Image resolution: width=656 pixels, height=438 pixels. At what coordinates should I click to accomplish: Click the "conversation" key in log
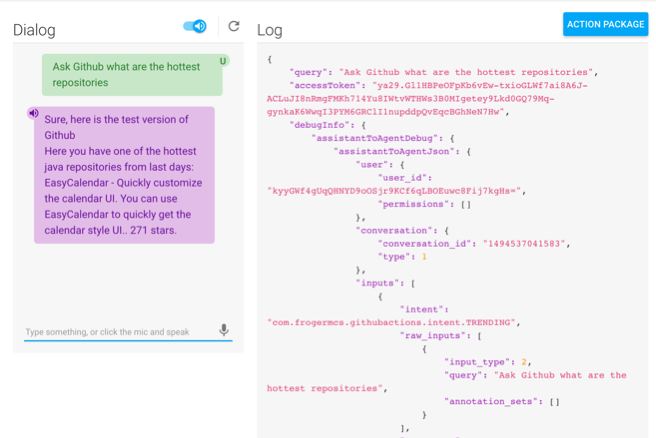pyautogui.click(x=394, y=231)
